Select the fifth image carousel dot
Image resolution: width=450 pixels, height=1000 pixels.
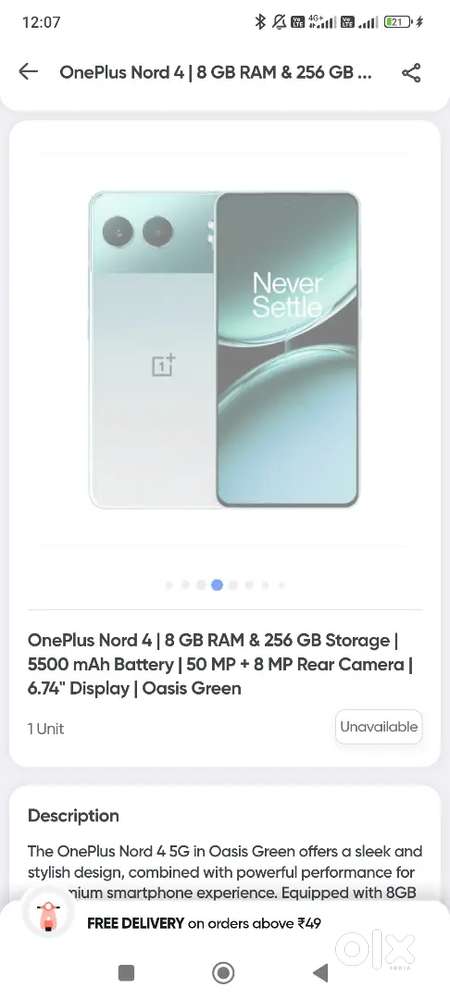coord(233,584)
